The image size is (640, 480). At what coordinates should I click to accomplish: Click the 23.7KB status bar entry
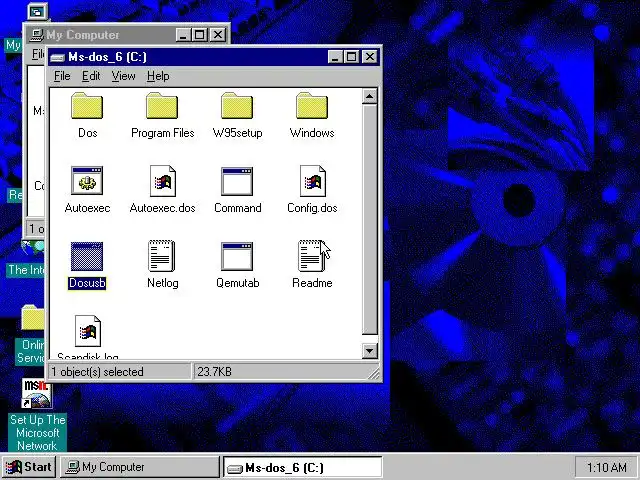[x=215, y=372]
